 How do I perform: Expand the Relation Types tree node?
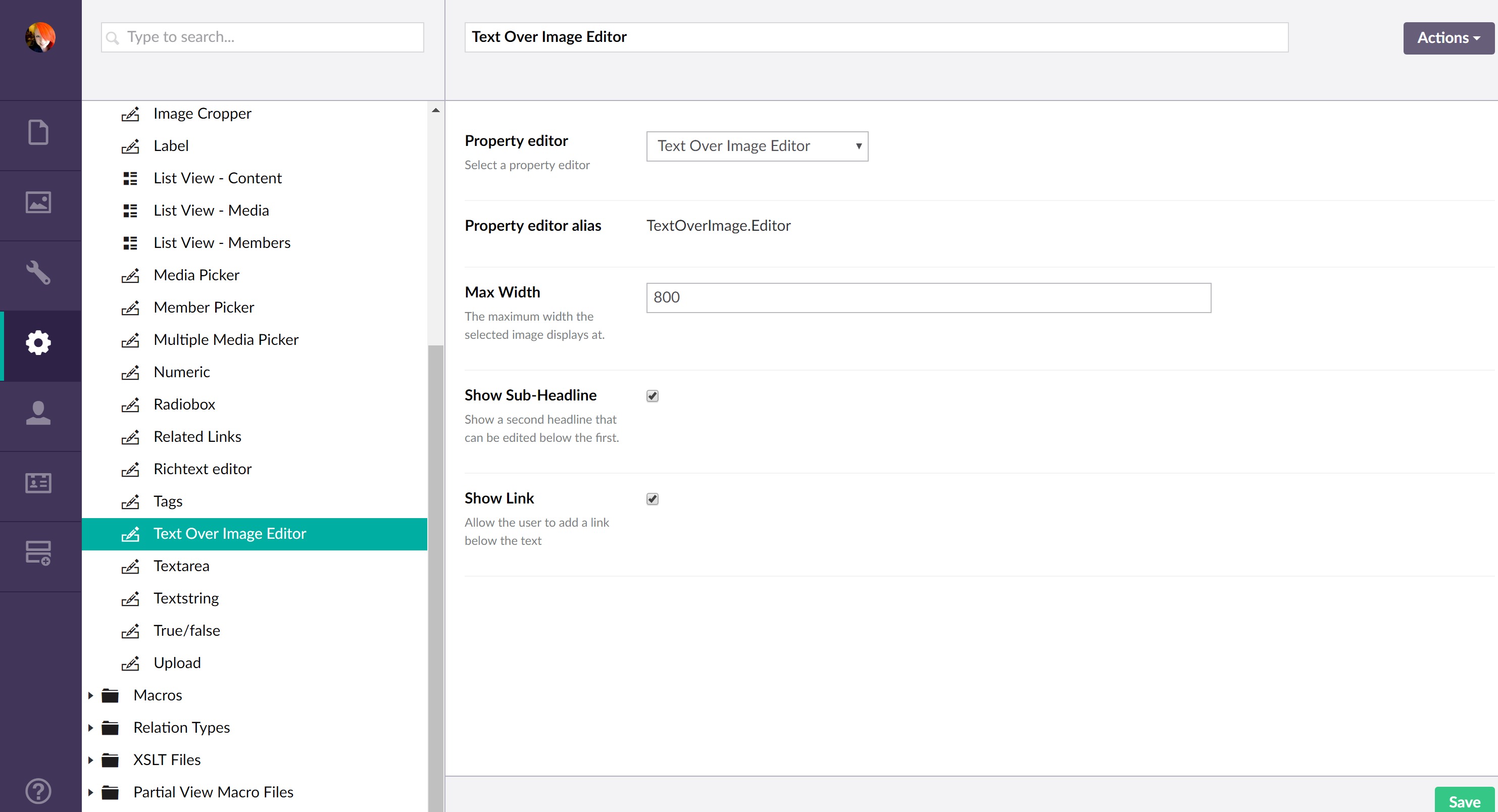tap(91, 728)
